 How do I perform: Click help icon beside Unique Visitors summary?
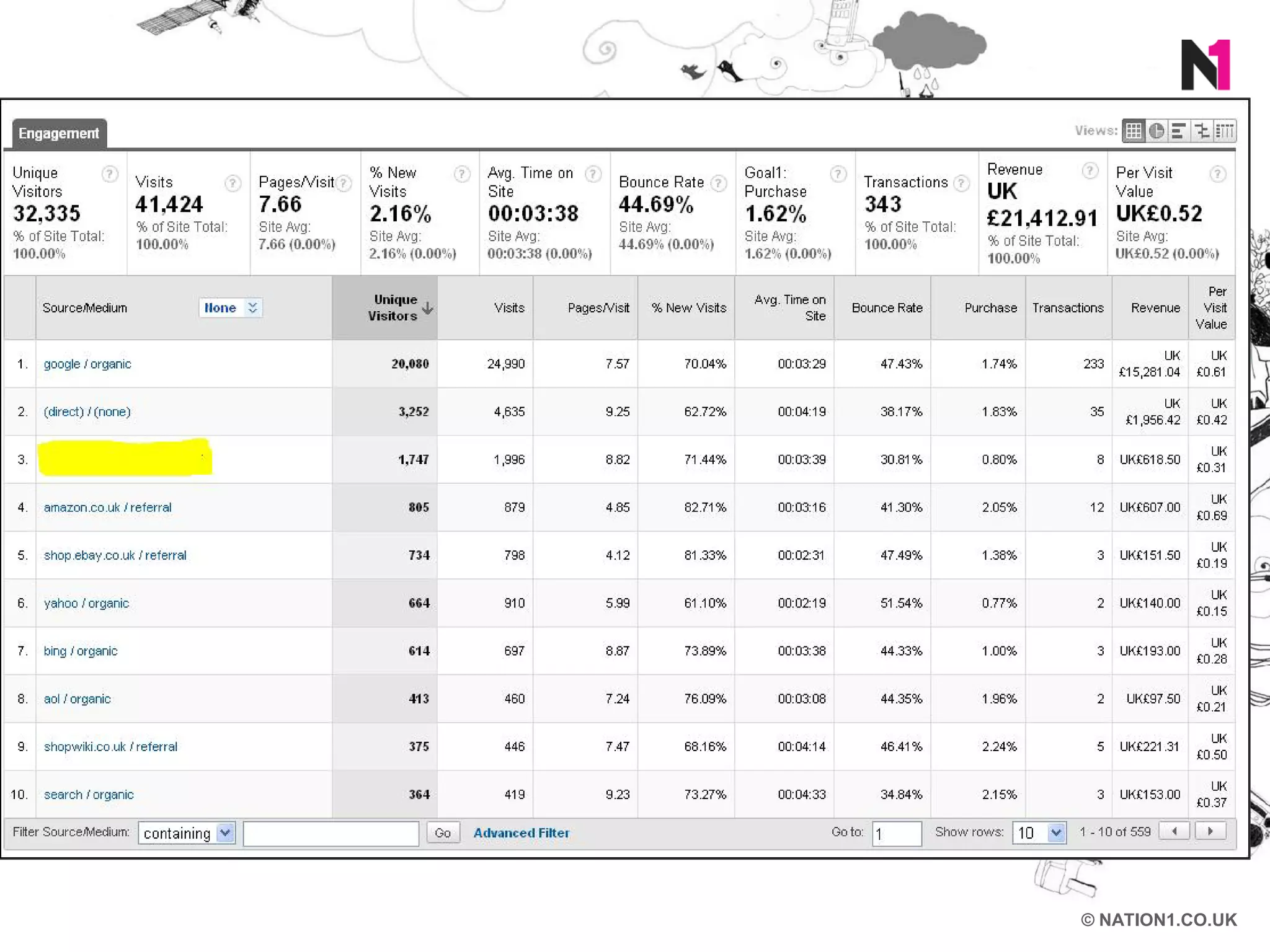(110, 174)
